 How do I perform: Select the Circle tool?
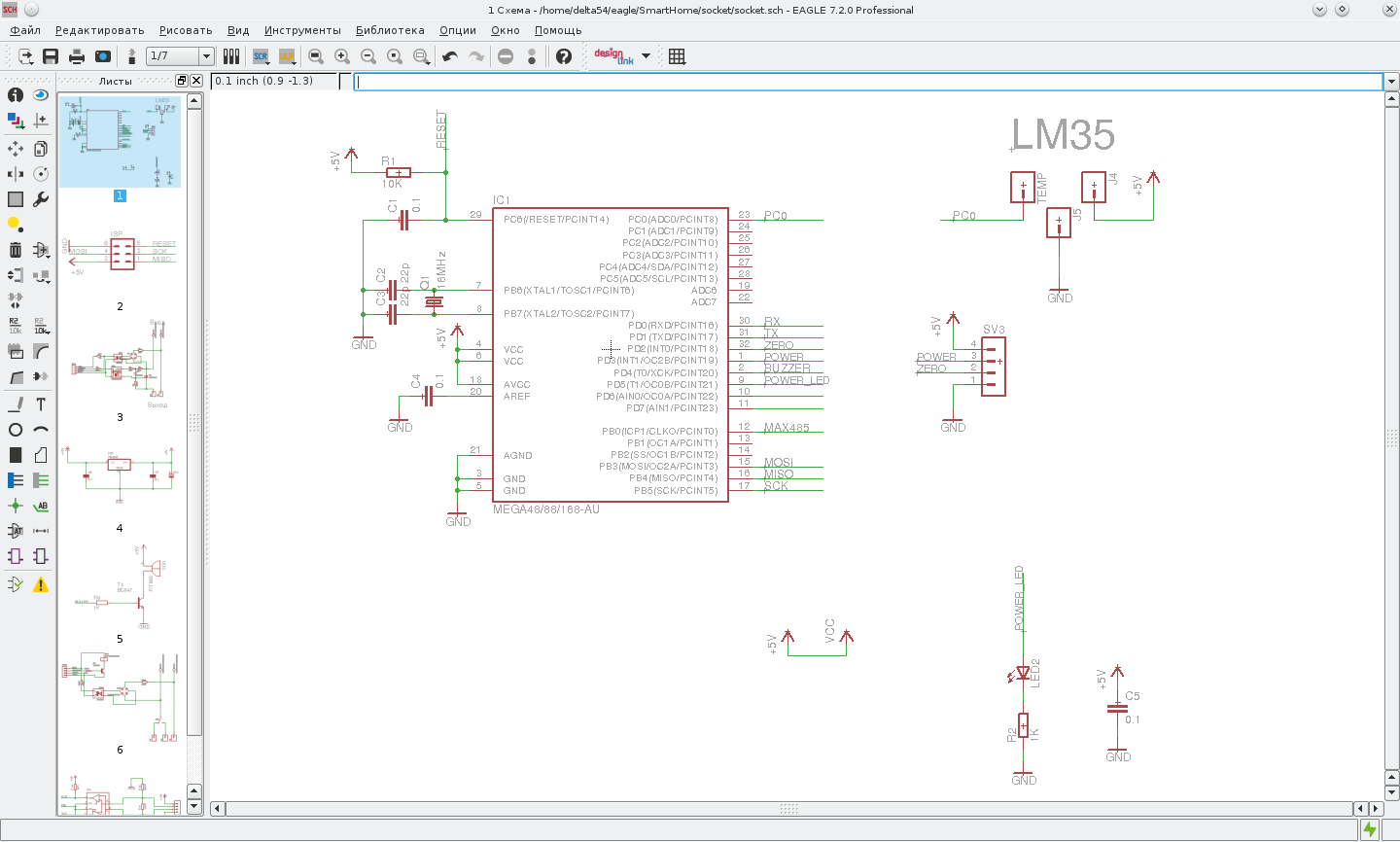16,430
